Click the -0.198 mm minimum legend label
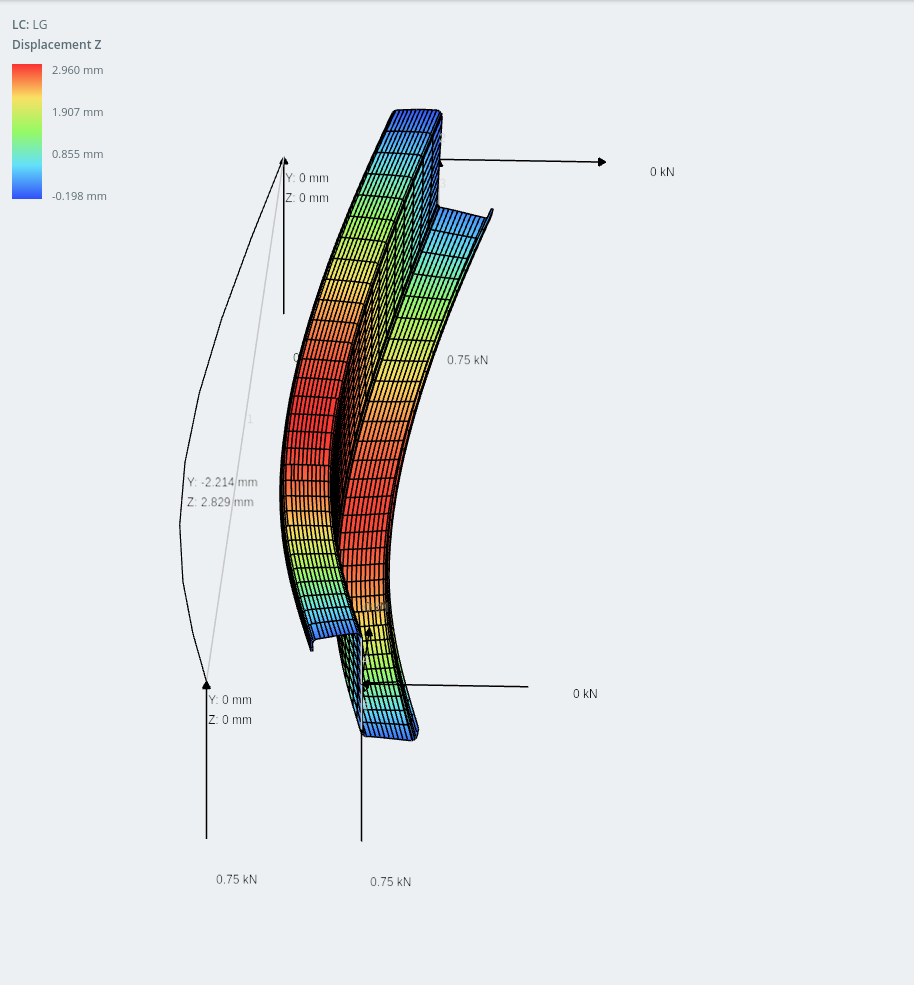Viewport: 914px width, 985px height. tap(79, 196)
